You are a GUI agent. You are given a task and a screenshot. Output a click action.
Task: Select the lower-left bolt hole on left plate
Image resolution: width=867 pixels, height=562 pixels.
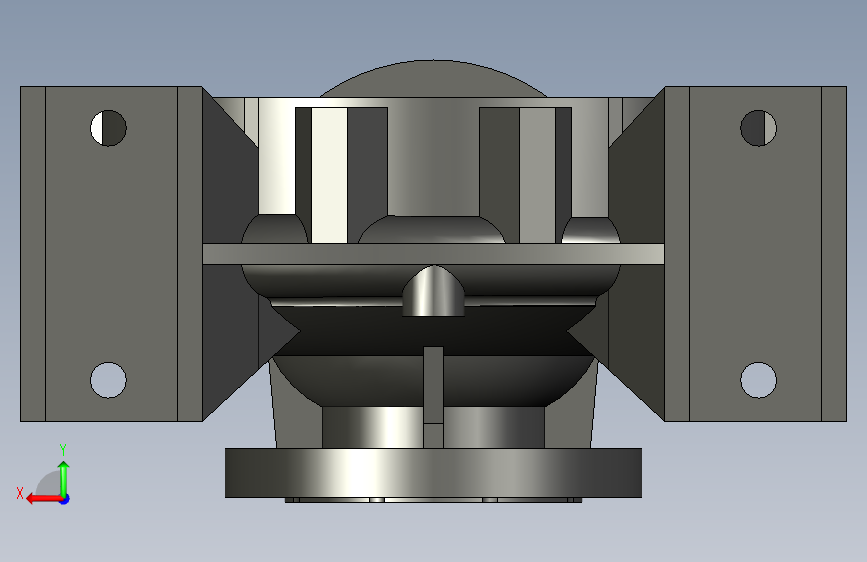(x=108, y=380)
